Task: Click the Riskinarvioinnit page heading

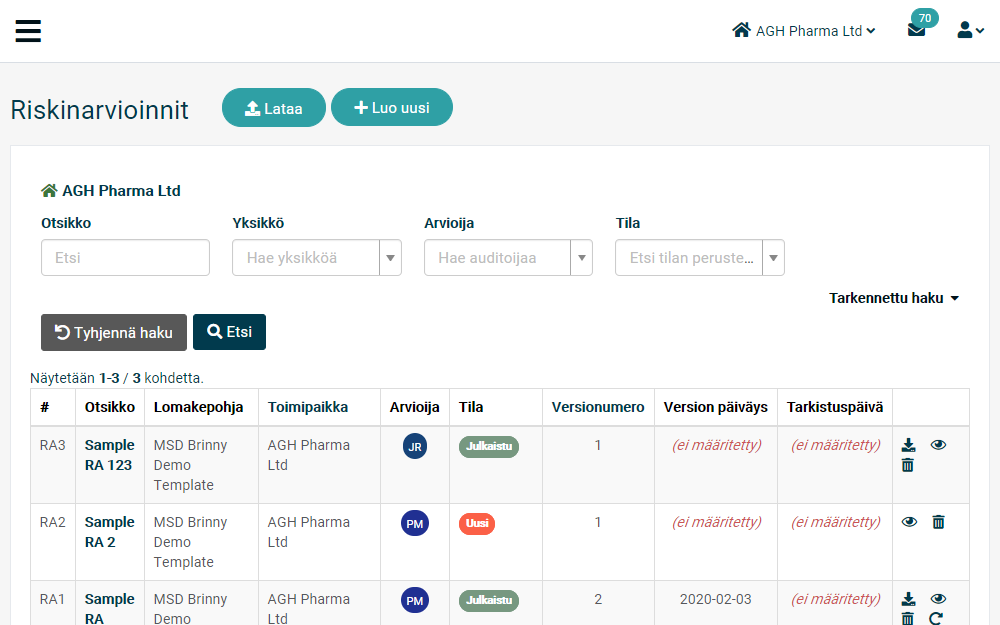Action: [x=99, y=110]
